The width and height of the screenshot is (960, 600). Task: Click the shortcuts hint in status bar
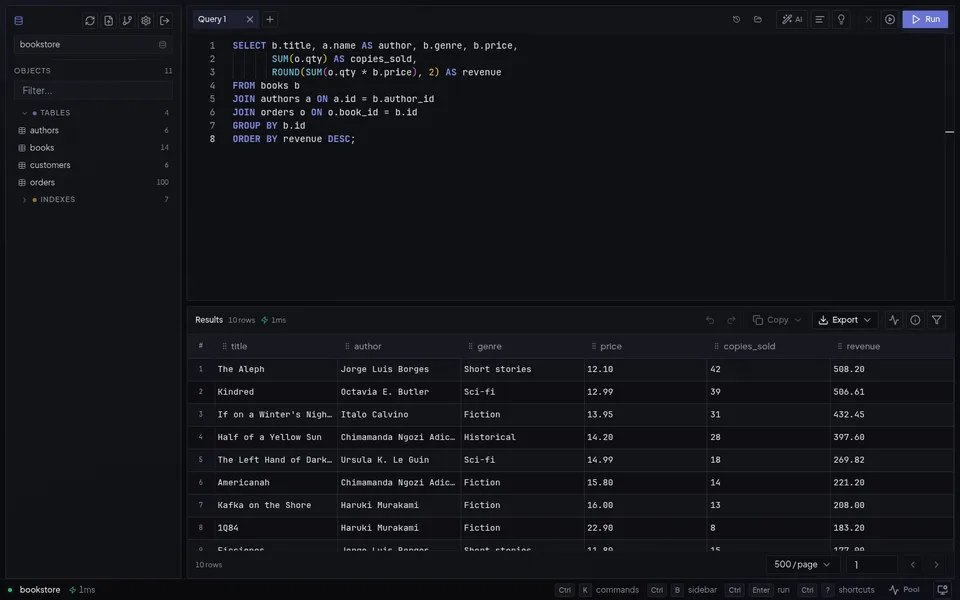click(836, 590)
